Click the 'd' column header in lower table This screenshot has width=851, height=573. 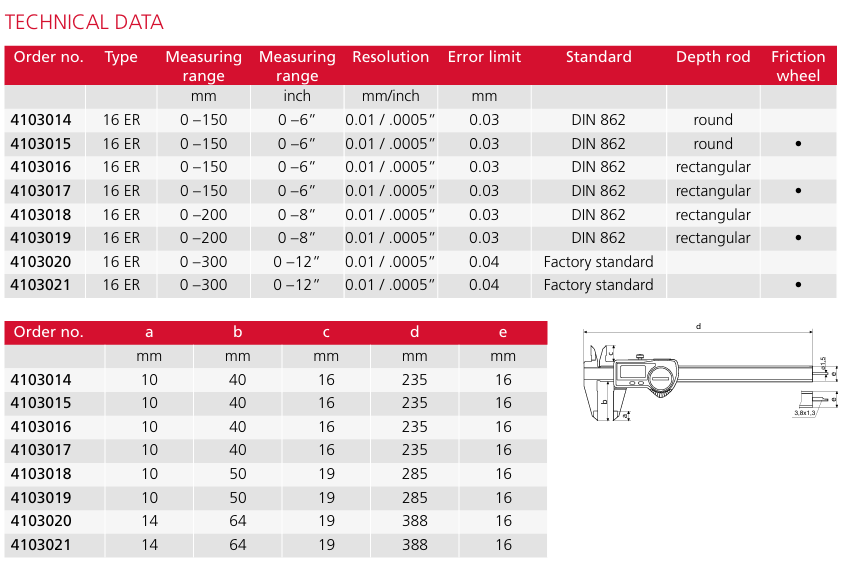tap(414, 332)
